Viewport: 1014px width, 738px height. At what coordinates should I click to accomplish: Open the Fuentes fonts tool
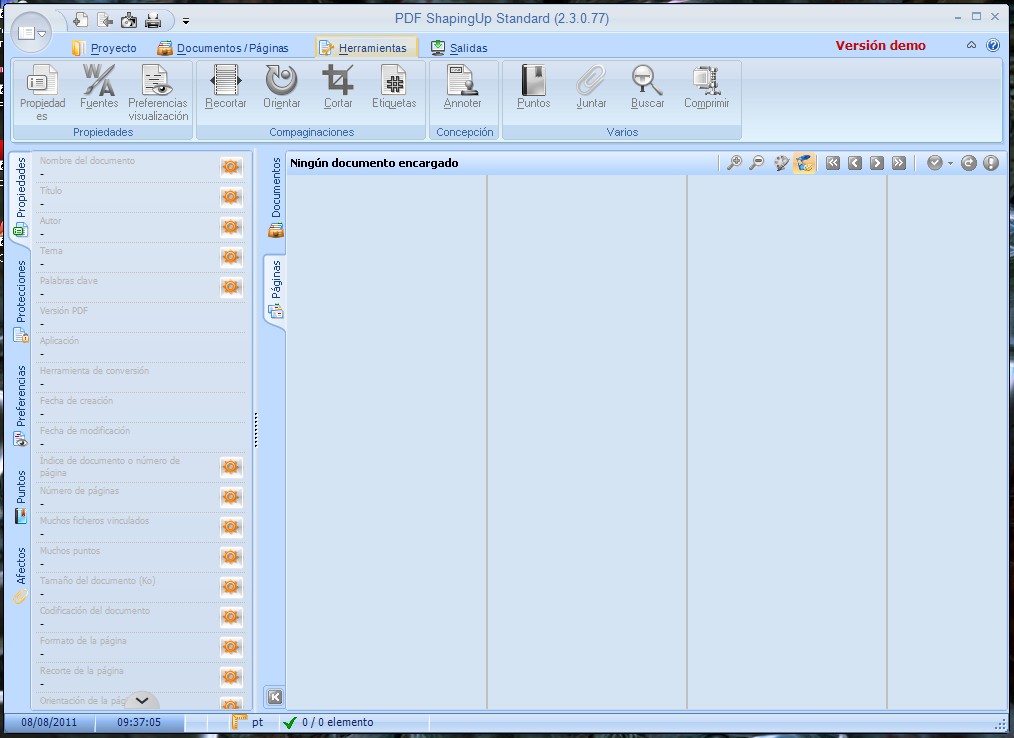click(99, 87)
